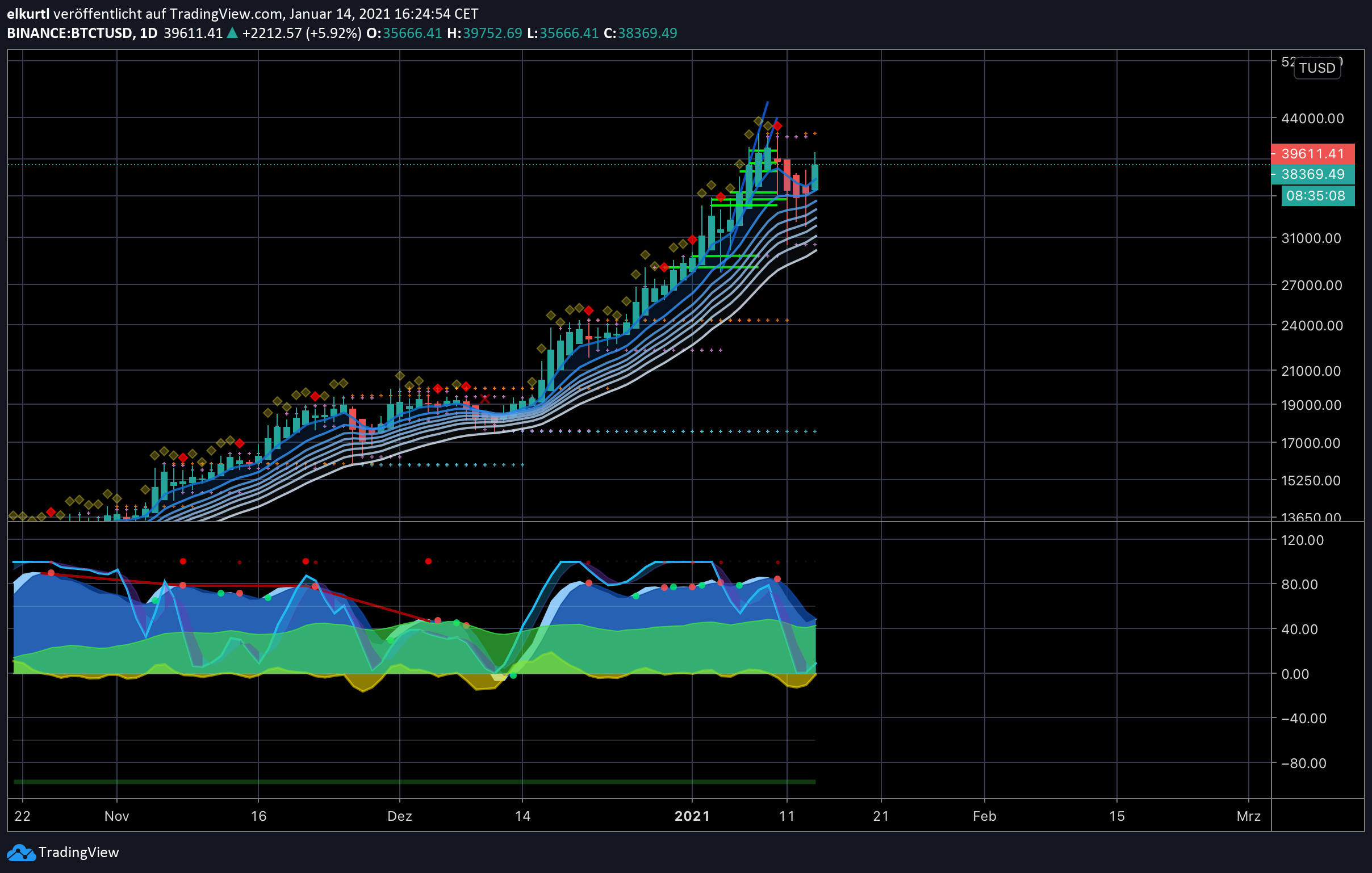The image size is (1372, 873).
Task: Click the 08:35:08 candle countdown tag
Action: (1317, 196)
